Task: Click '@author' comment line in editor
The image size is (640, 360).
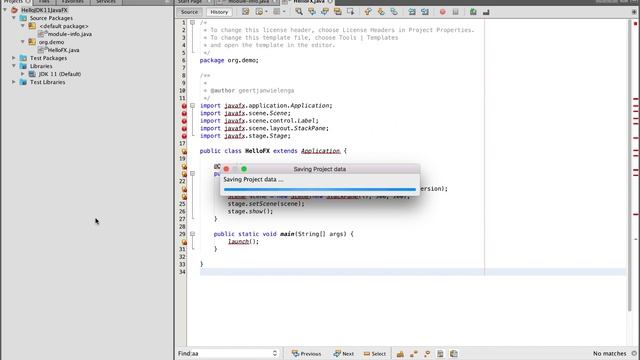Action: click(249, 91)
